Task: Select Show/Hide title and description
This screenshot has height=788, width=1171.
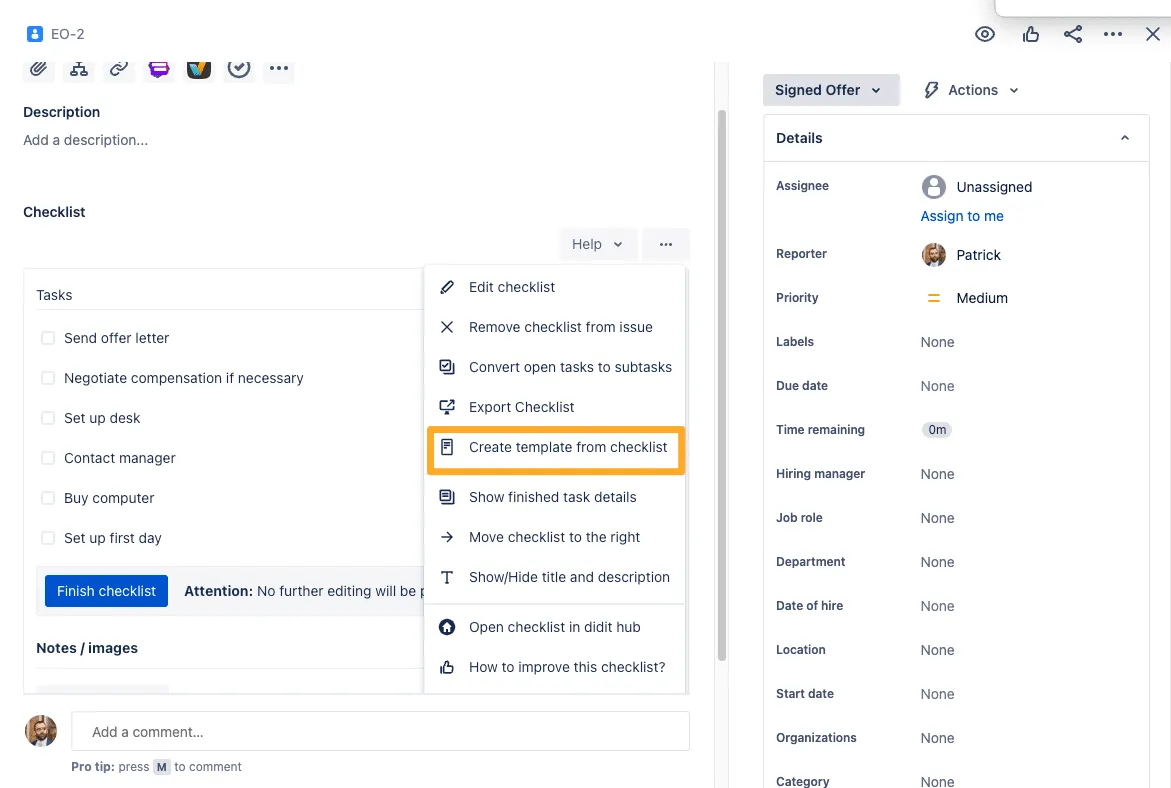Action: click(x=555, y=577)
